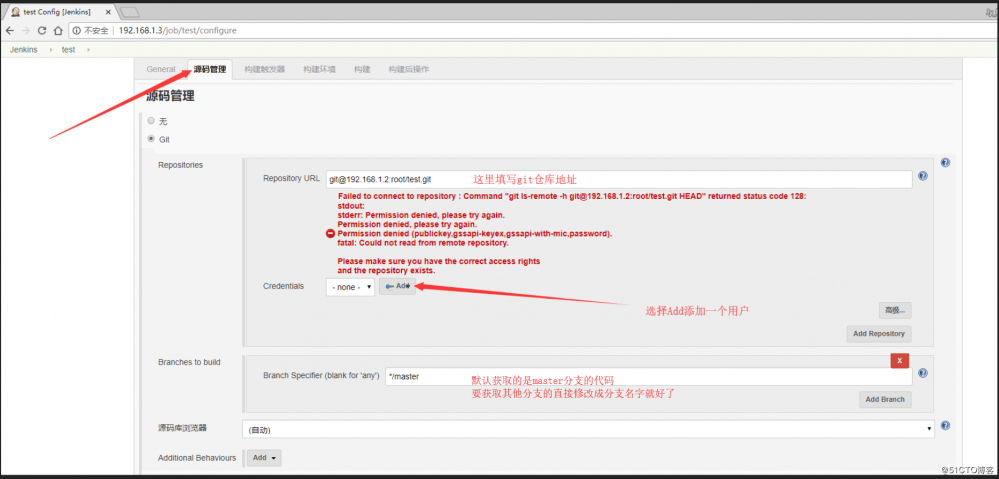Screen dimensions: 999x479
Task: Click the credentials Add button
Action: [398, 287]
